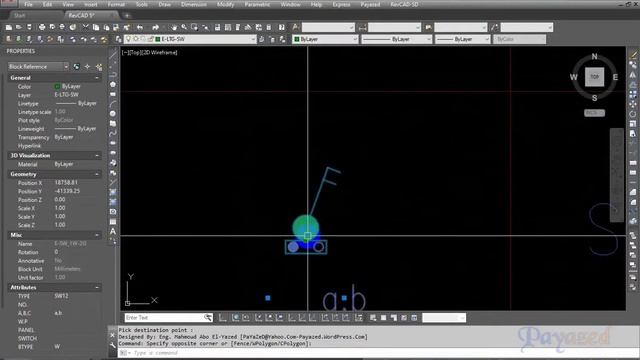Viewport: 640px width, 360px height.
Task: Click the Table Style icon
Action: (428, 27)
